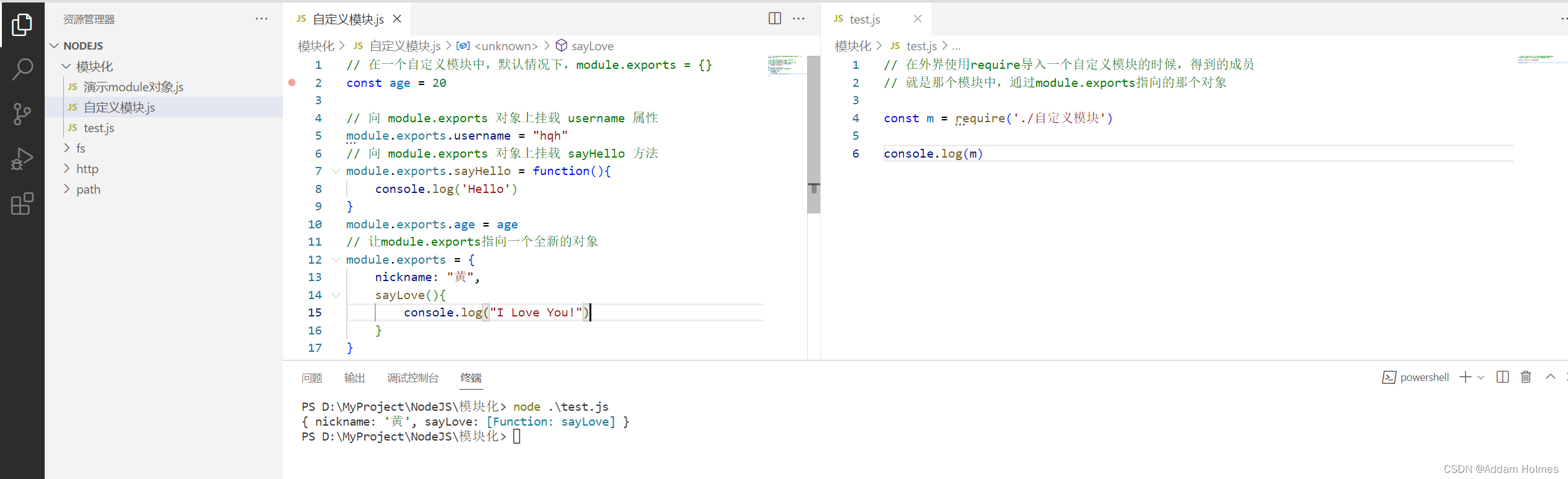Fold the sayLove method at line 14
The height and width of the screenshot is (479, 1568).
coord(336,295)
